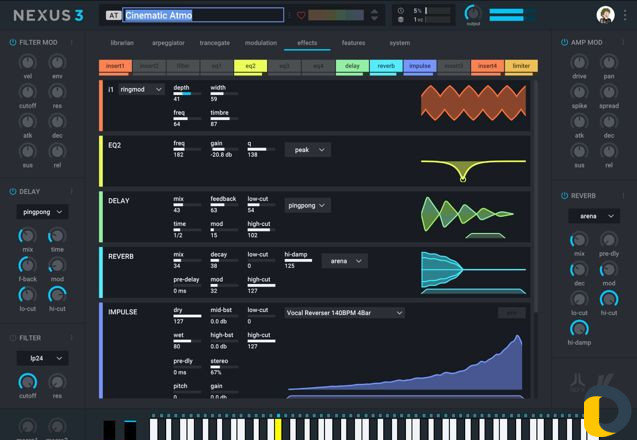Screen dimensions: 637x440
Task: Open the user profile avatar
Action: coord(605,15)
